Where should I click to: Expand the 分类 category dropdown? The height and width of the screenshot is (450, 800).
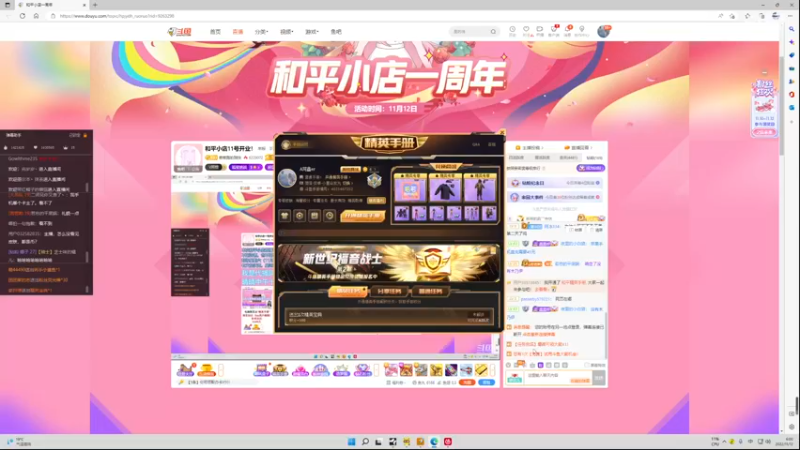261,32
